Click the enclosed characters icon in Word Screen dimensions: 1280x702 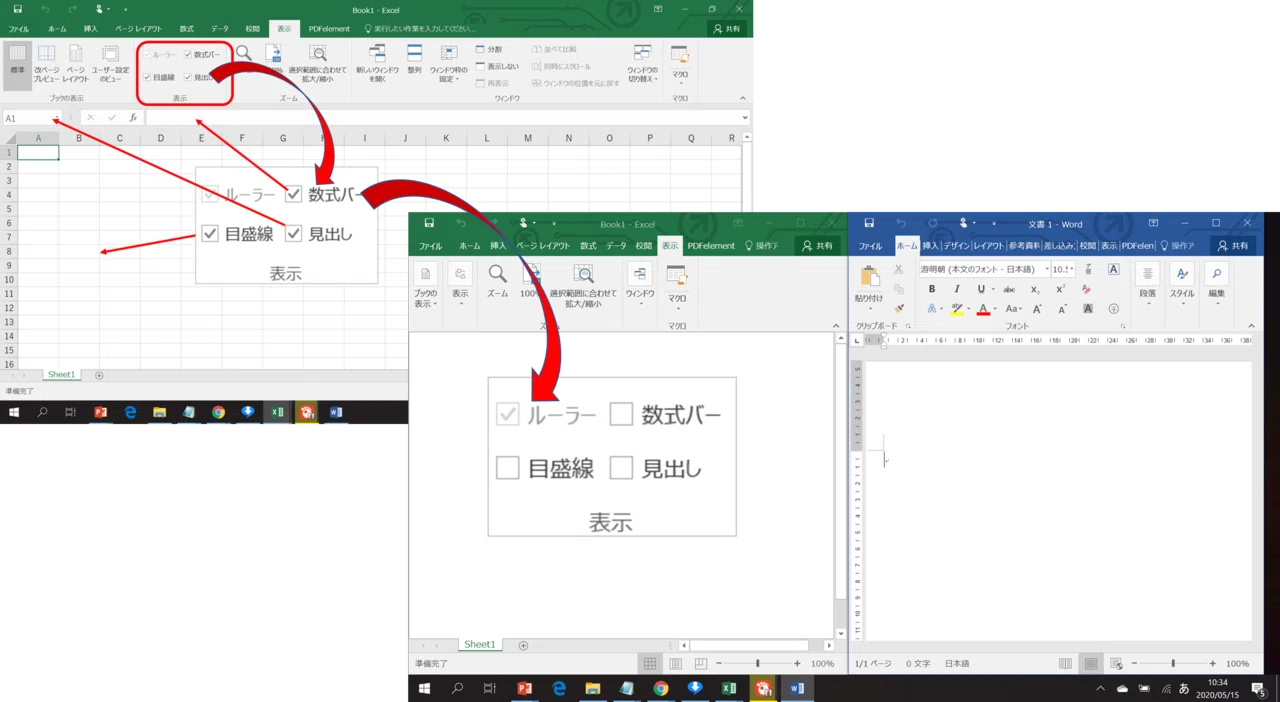click(1113, 309)
